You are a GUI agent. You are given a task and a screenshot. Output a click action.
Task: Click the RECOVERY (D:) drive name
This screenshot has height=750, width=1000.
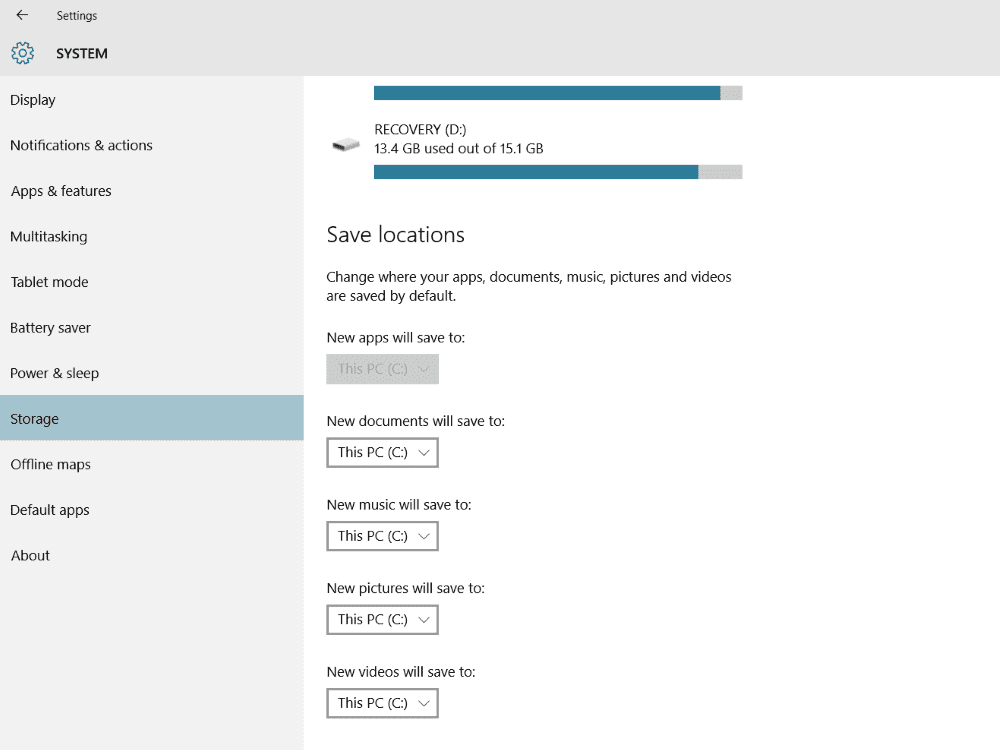pos(420,129)
